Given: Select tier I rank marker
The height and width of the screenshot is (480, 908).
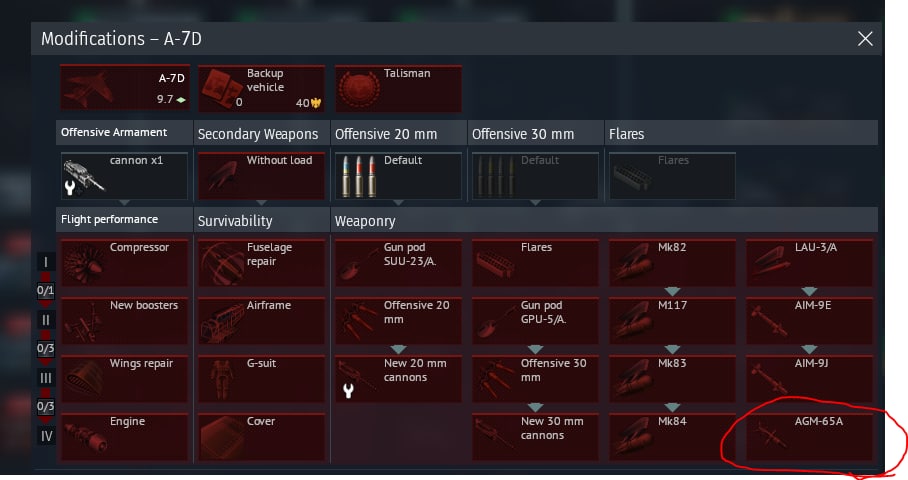Looking at the screenshot, I should 46,262.
